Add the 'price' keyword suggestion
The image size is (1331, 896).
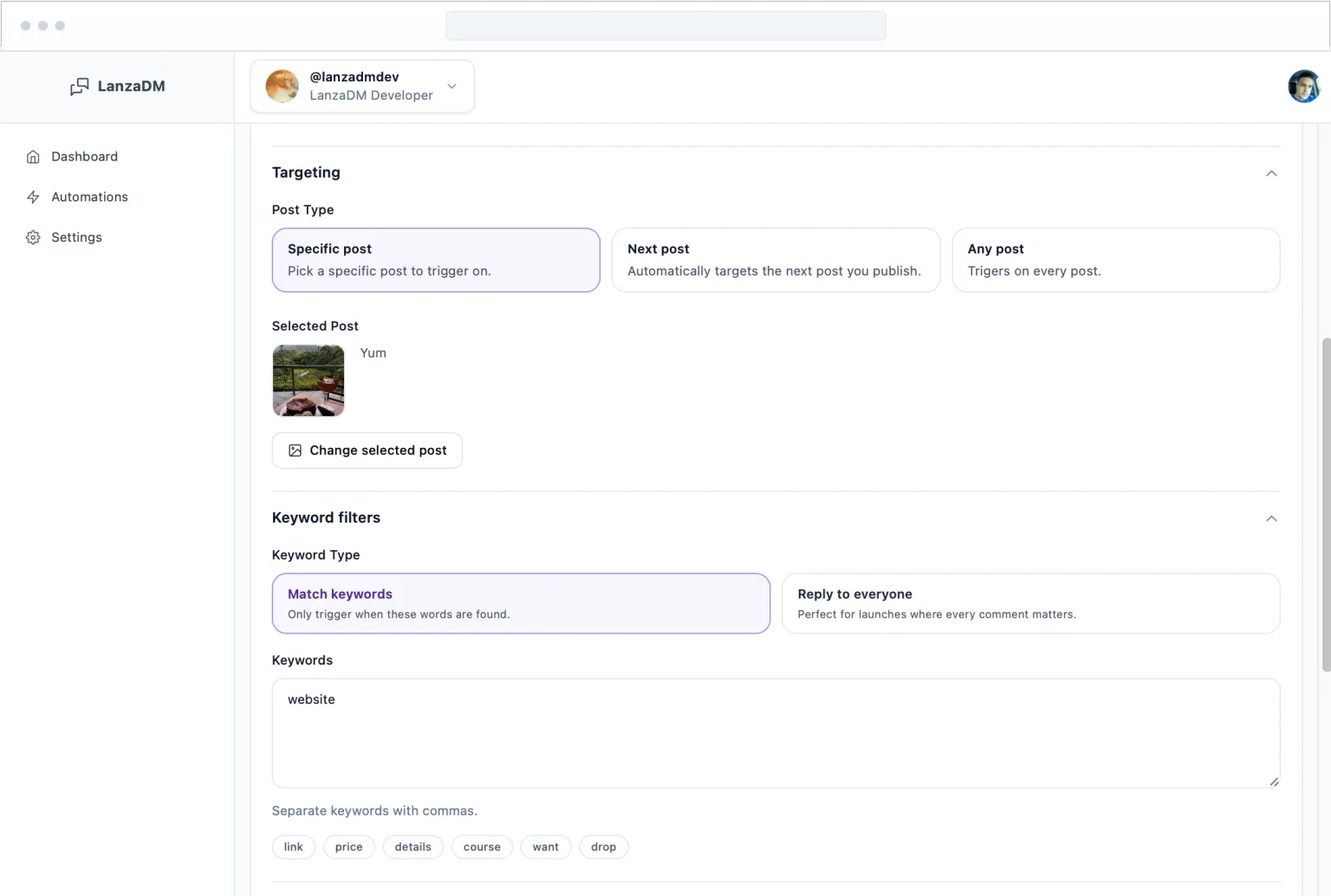[x=348, y=847]
